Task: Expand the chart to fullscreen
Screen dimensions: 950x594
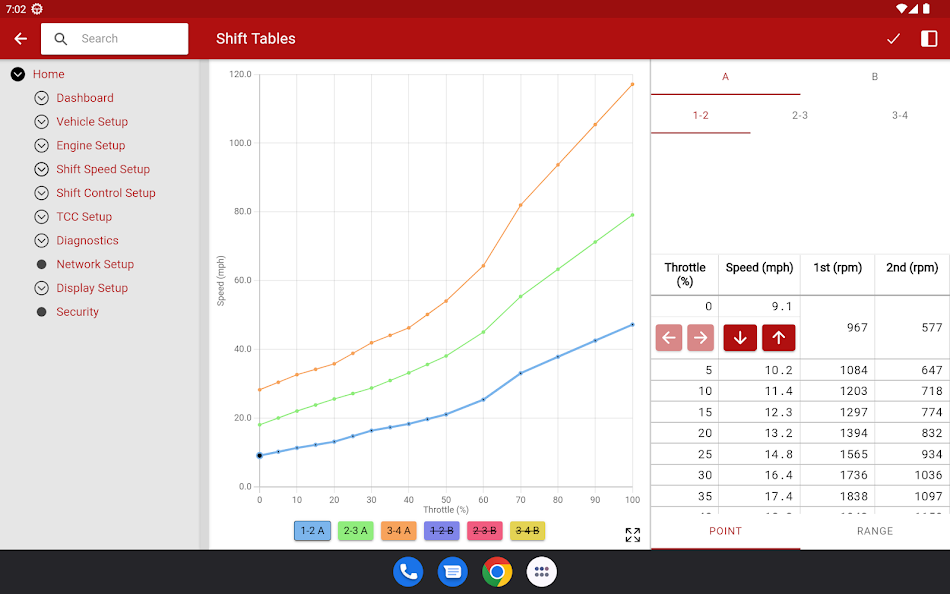Action: coord(632,535)
